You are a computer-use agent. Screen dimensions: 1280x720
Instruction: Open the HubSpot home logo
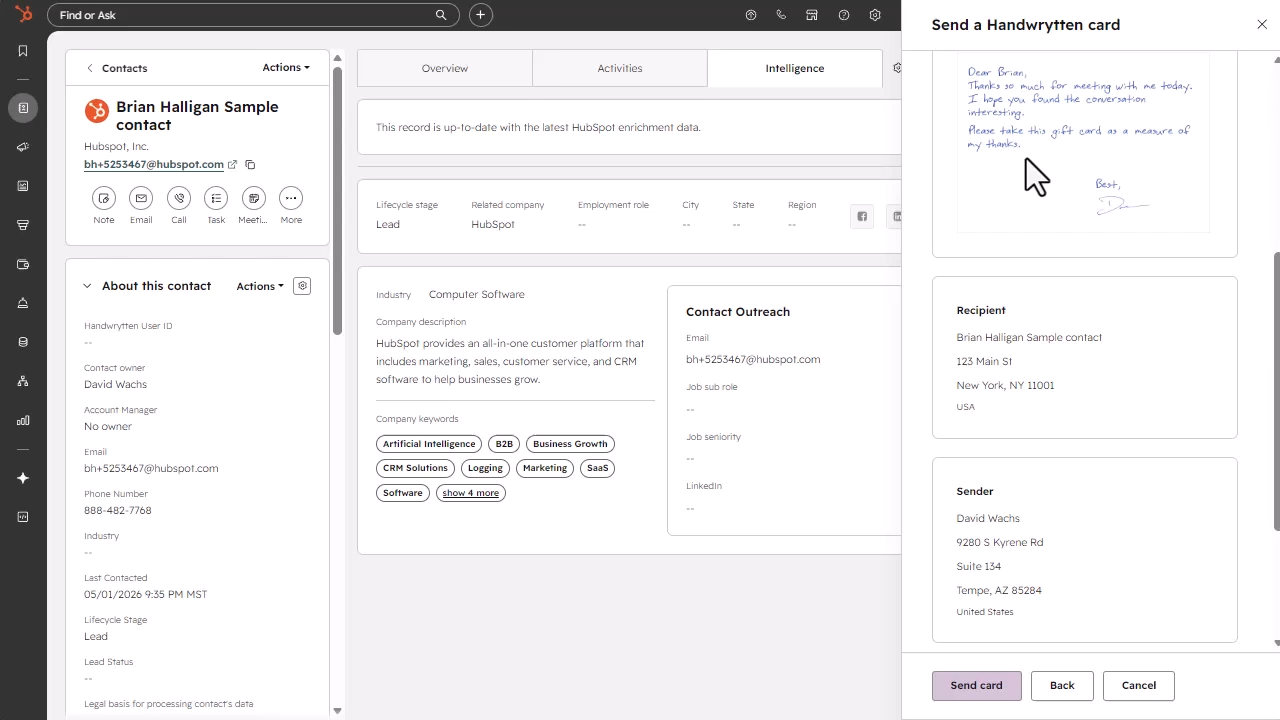point(23,15)
